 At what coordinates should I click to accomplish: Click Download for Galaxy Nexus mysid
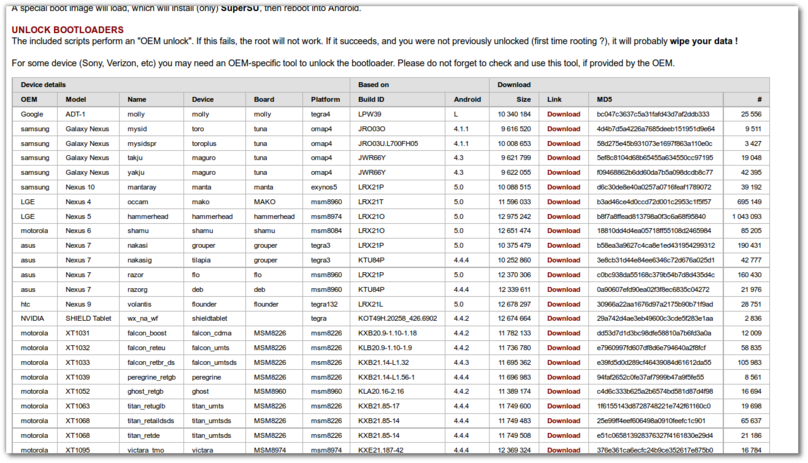[x=563, y=129]
